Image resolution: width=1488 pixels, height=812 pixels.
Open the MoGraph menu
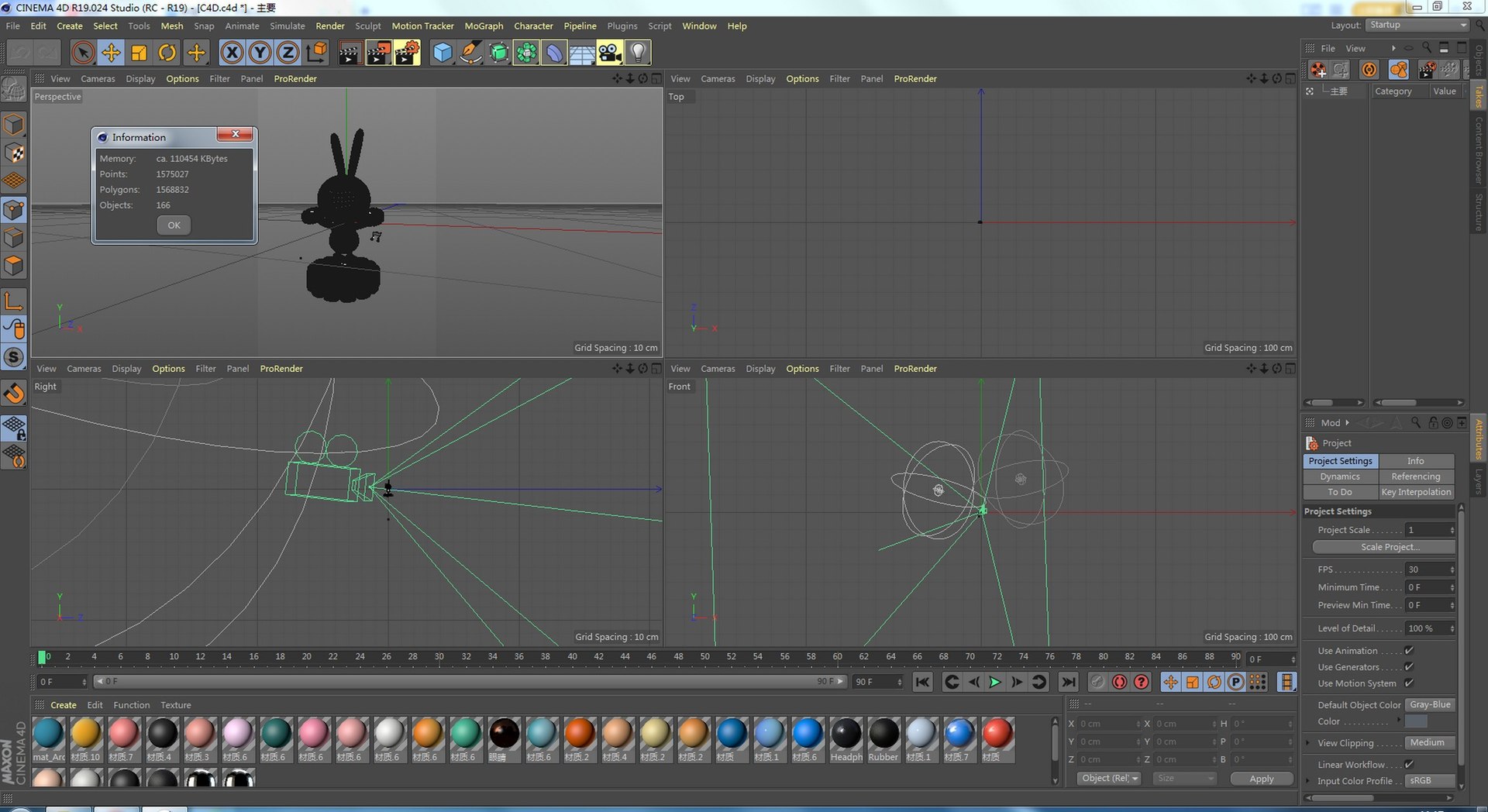pyautogui.click(x=484, y=26)
